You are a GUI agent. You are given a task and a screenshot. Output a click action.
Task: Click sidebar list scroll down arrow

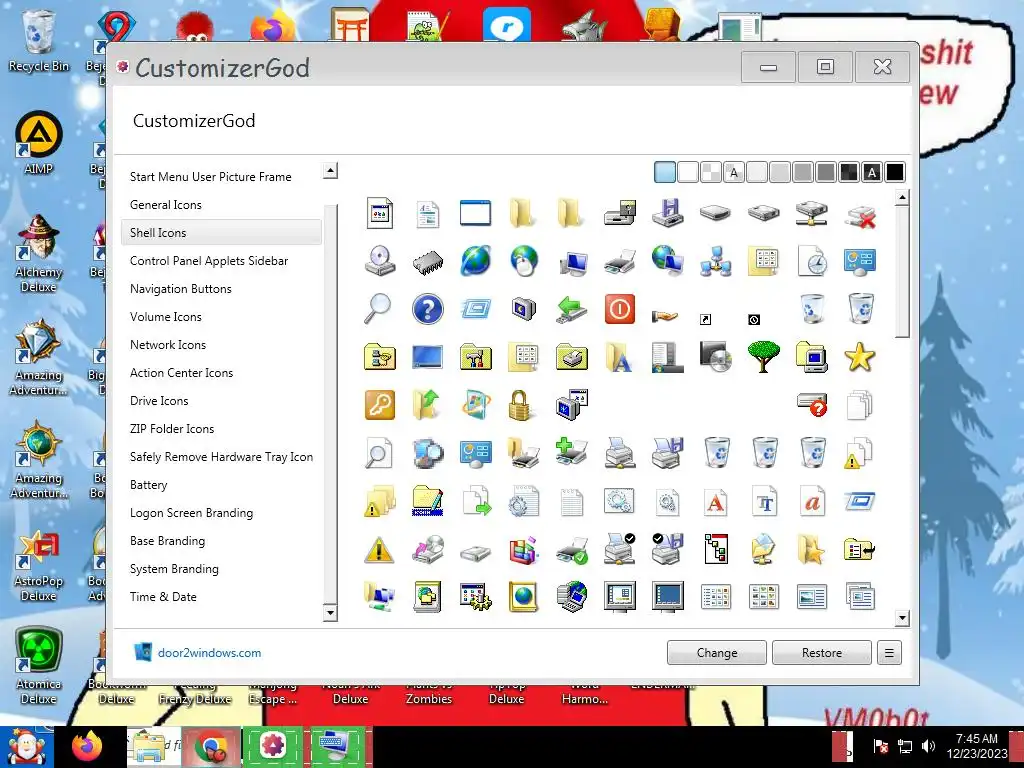tap(330, 613)
